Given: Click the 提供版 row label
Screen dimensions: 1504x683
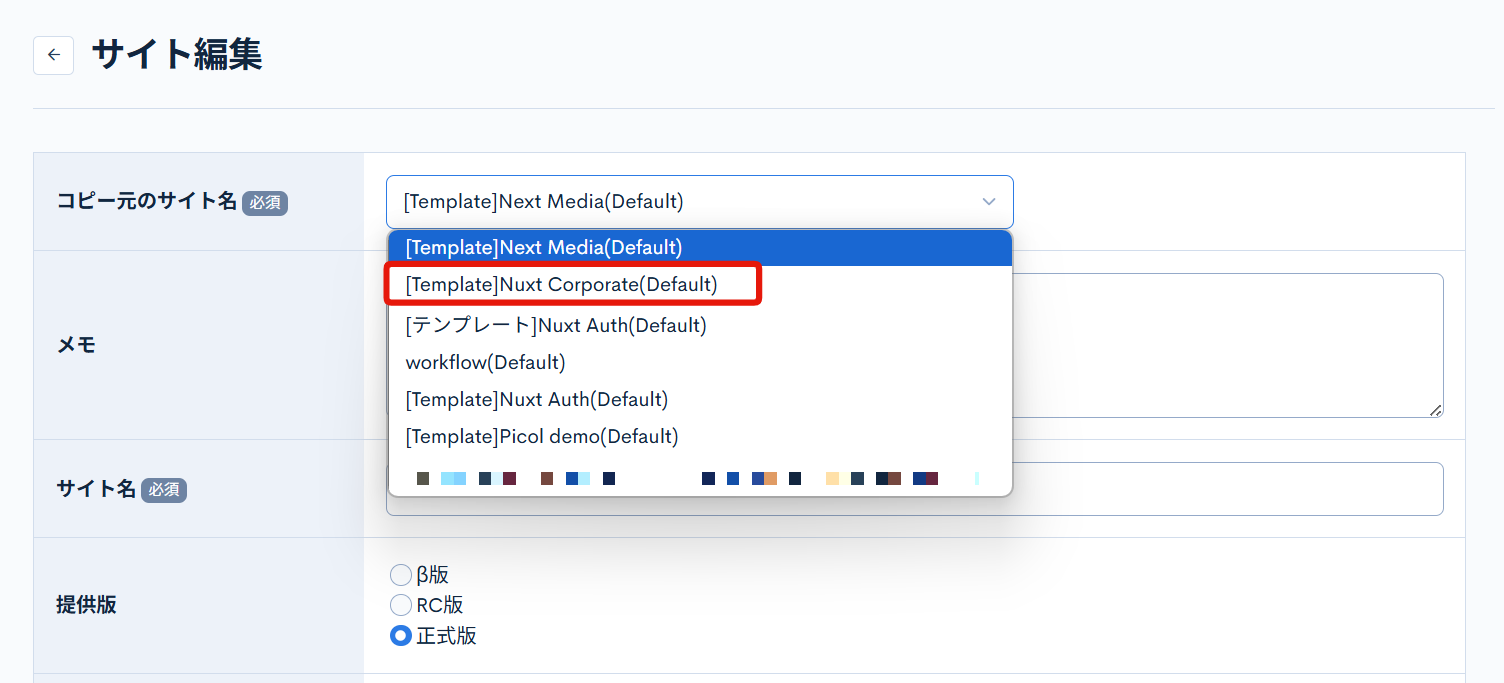Looking at the screenshot, I should click(x=86, y=605).
